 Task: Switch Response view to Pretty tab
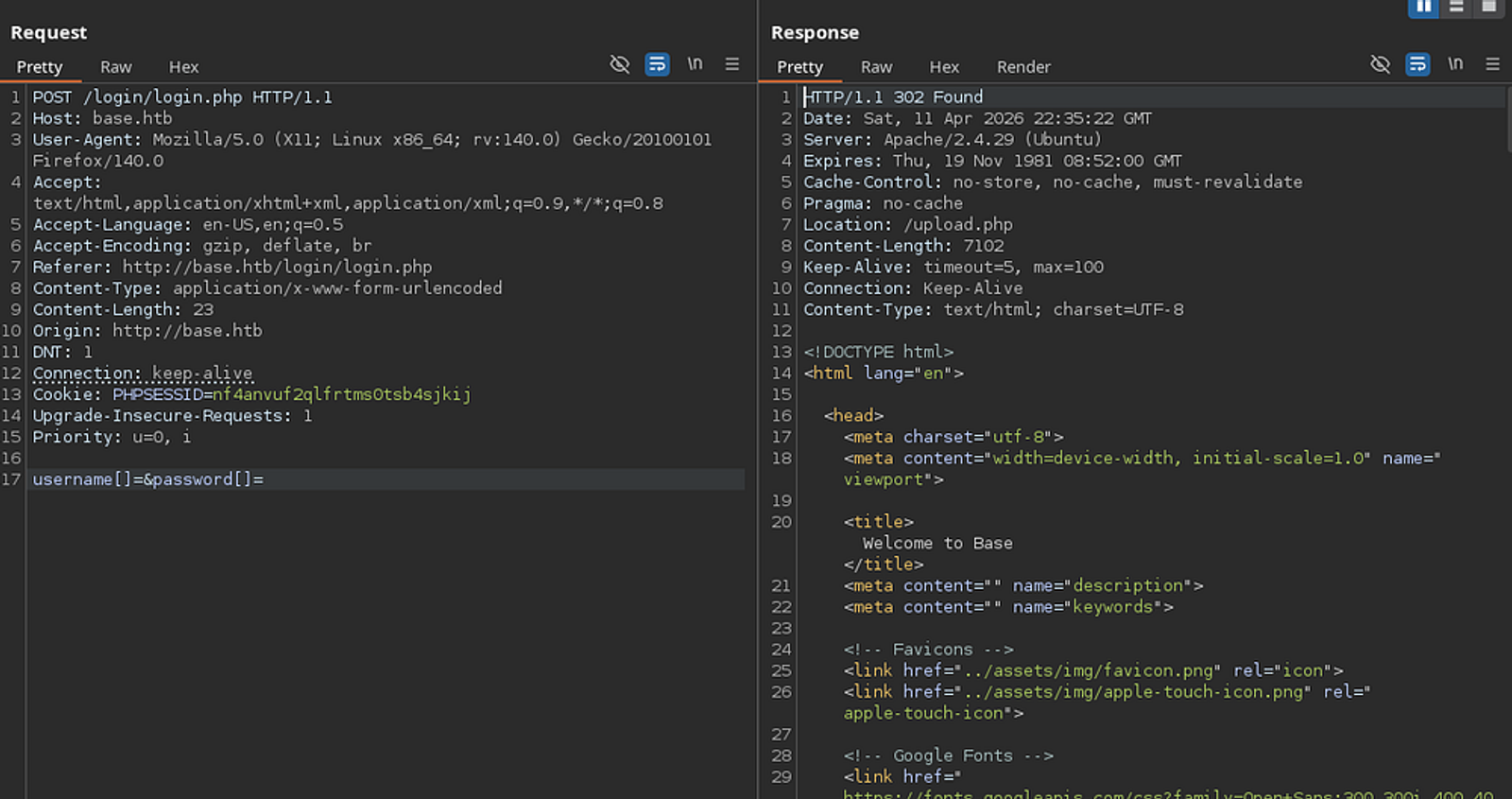800,67
